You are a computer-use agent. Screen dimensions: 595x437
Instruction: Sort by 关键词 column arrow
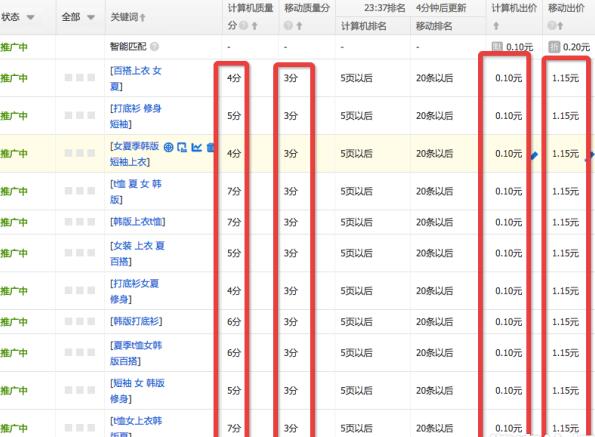click(x=143, y=17)
